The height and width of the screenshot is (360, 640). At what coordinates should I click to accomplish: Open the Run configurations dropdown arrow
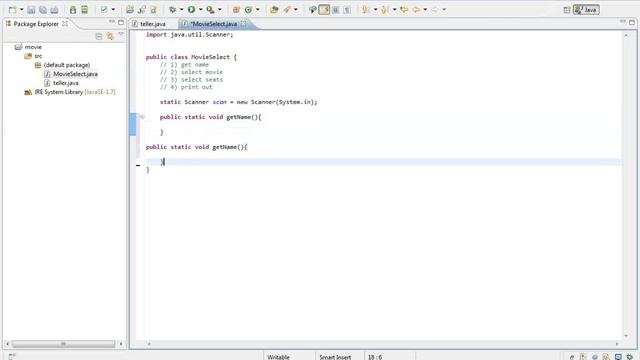(x=200, y=9)
